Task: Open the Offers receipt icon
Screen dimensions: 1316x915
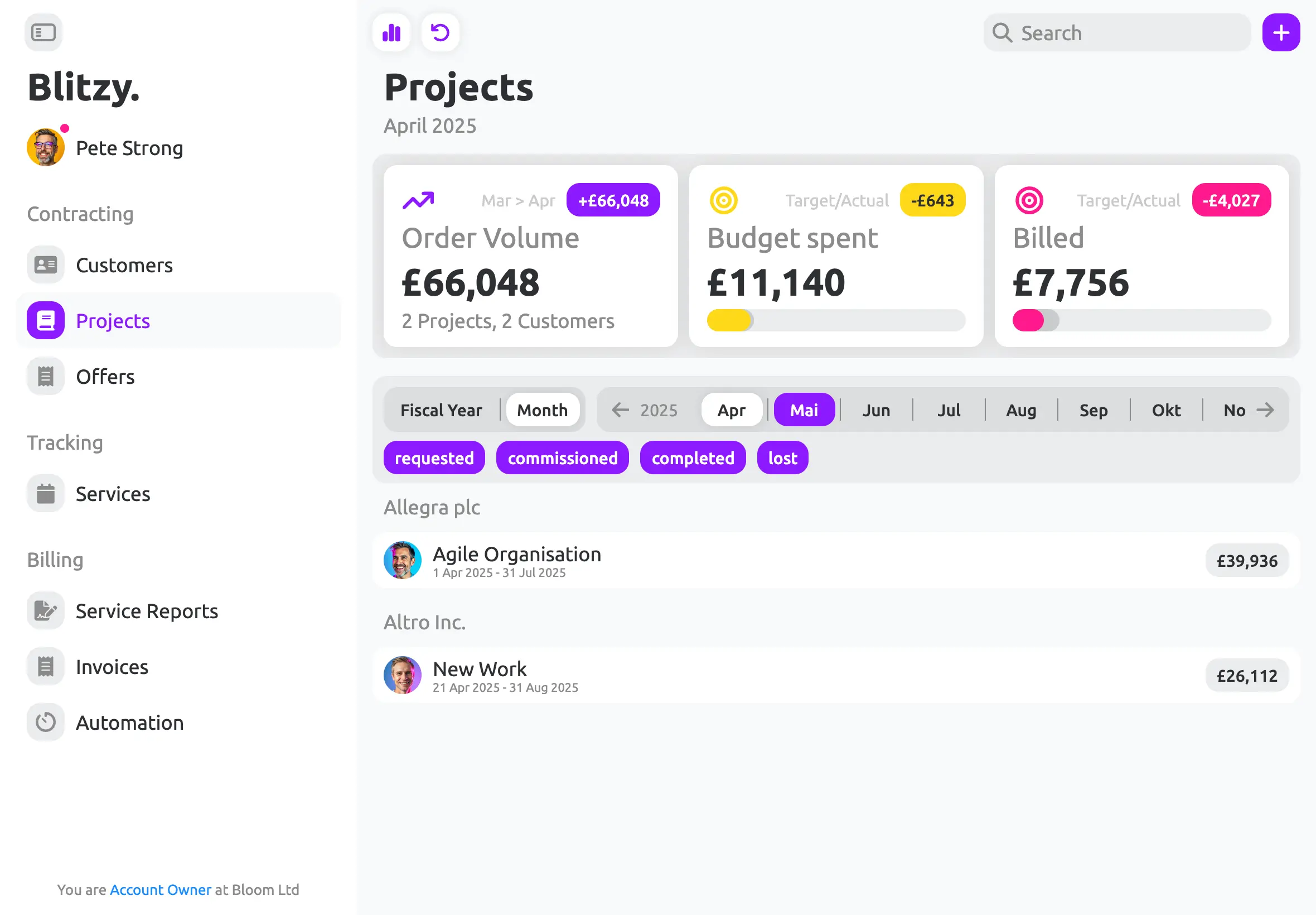Action: click(46, 376)
